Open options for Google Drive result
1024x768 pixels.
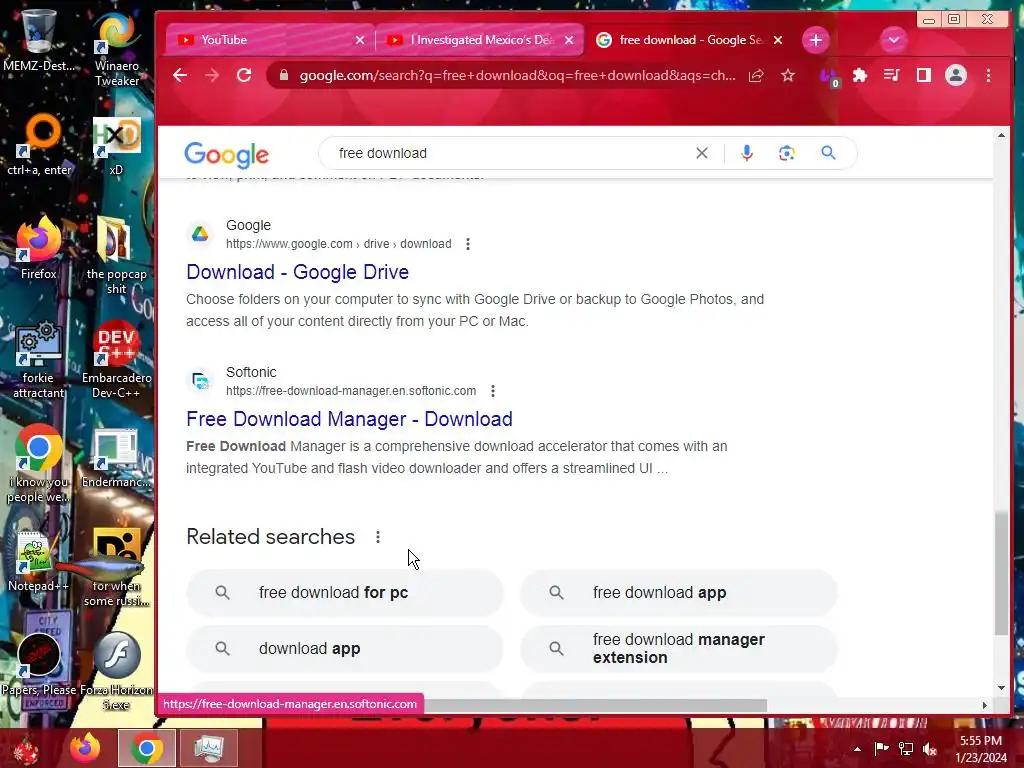(x=468, y=244)
